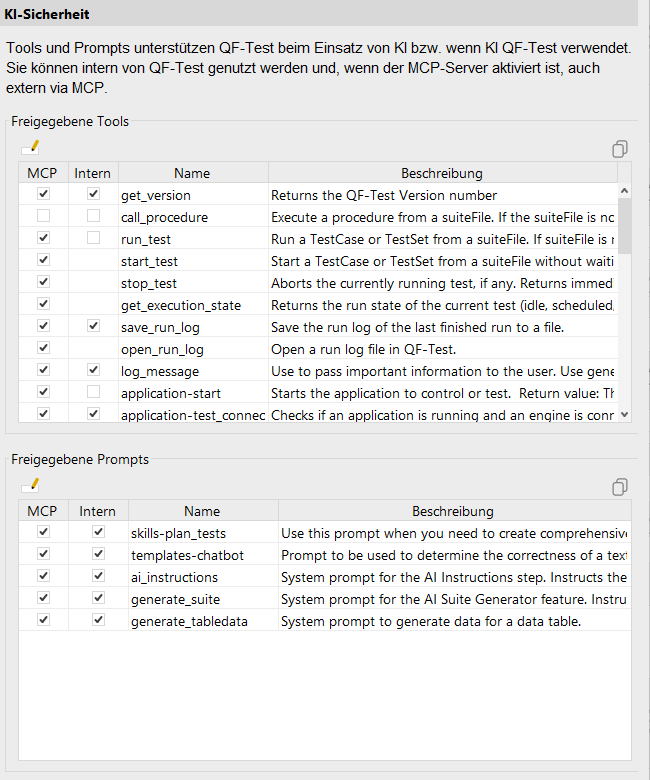
Task: Toggle Intern checkbox for get_version
Action: [x=93, y=194]
